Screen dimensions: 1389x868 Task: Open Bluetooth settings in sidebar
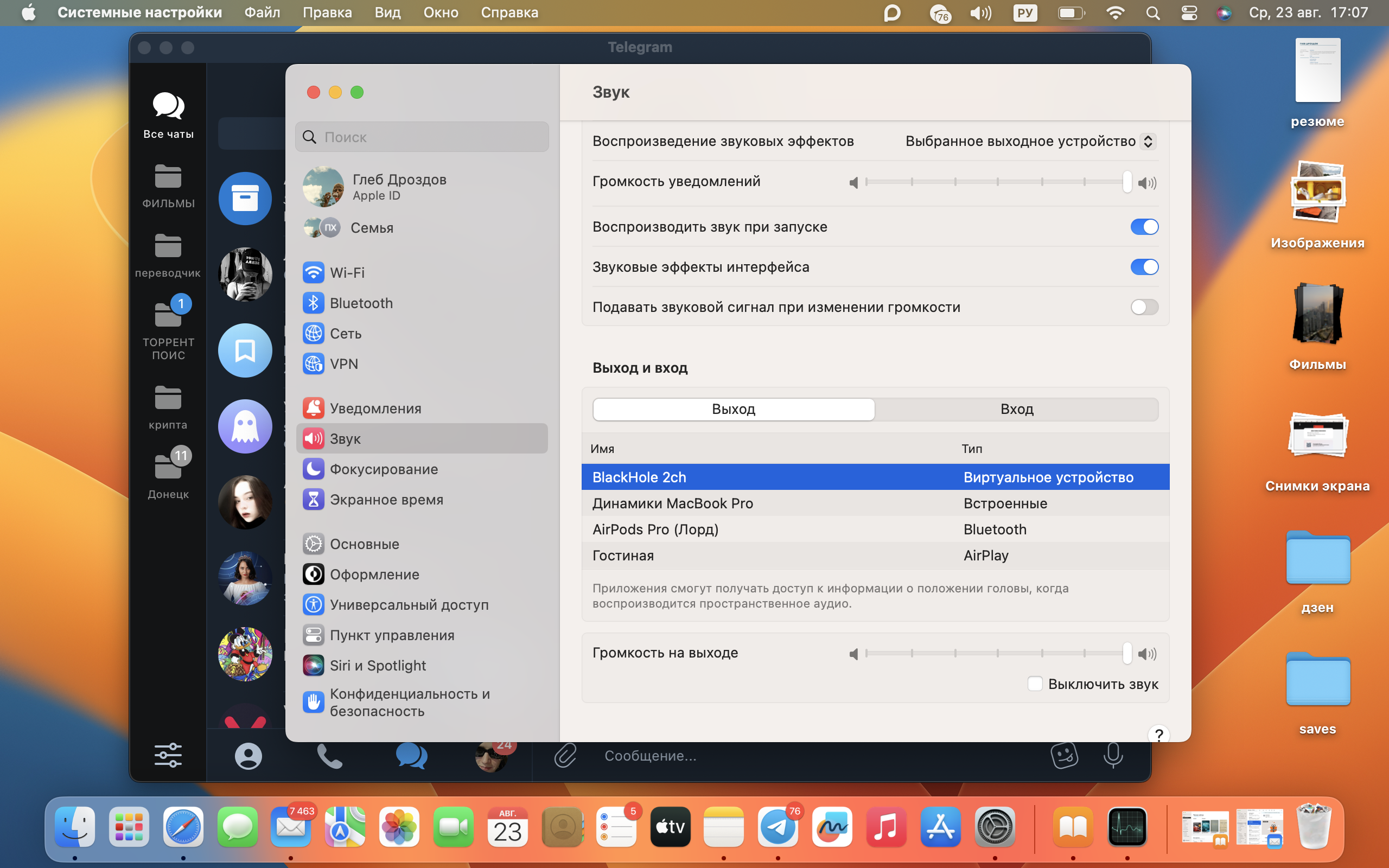[360, 303]
